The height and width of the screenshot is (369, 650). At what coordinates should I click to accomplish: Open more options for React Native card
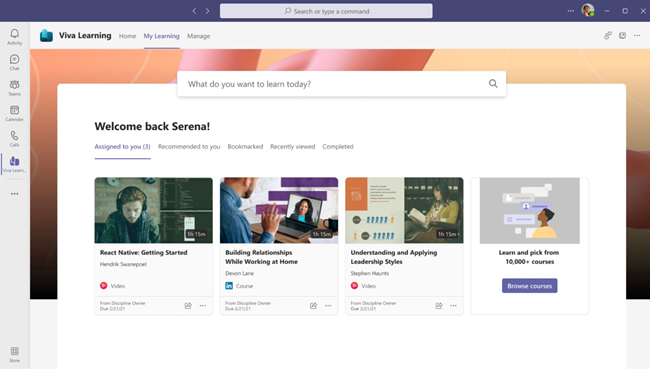[203, 306]
